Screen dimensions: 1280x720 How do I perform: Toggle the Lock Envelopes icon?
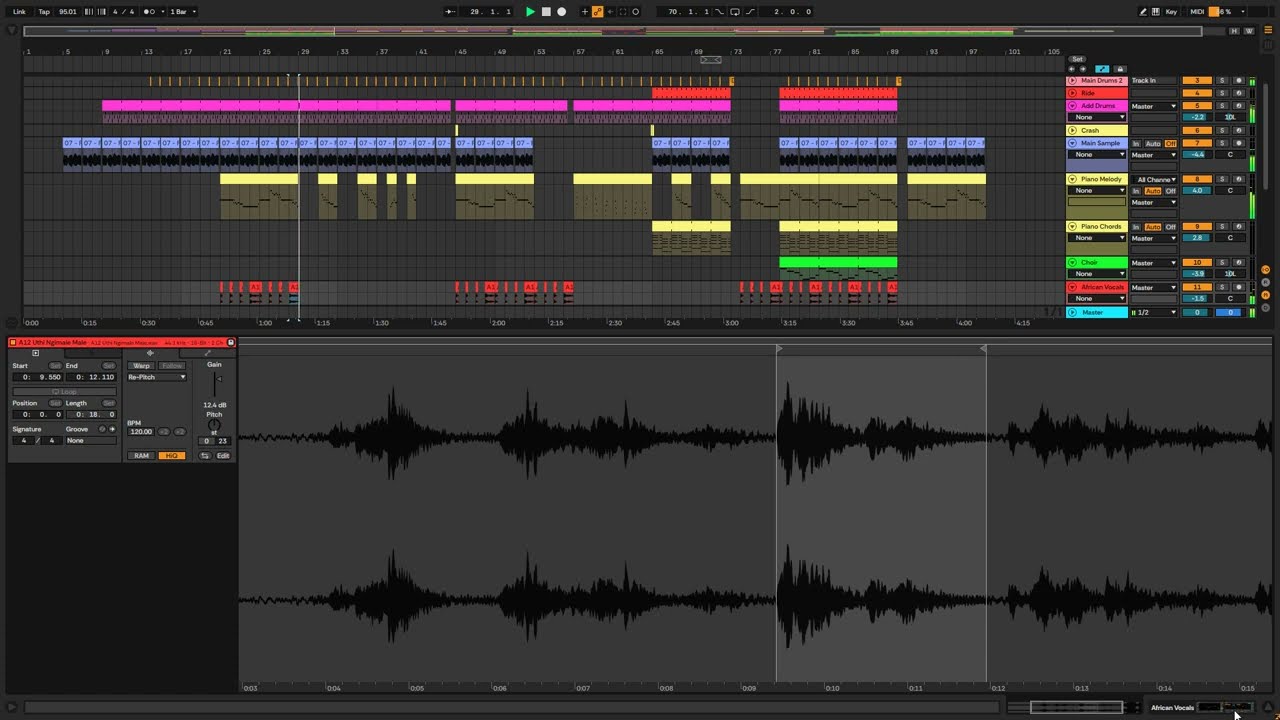click(x=1120, y=69)
